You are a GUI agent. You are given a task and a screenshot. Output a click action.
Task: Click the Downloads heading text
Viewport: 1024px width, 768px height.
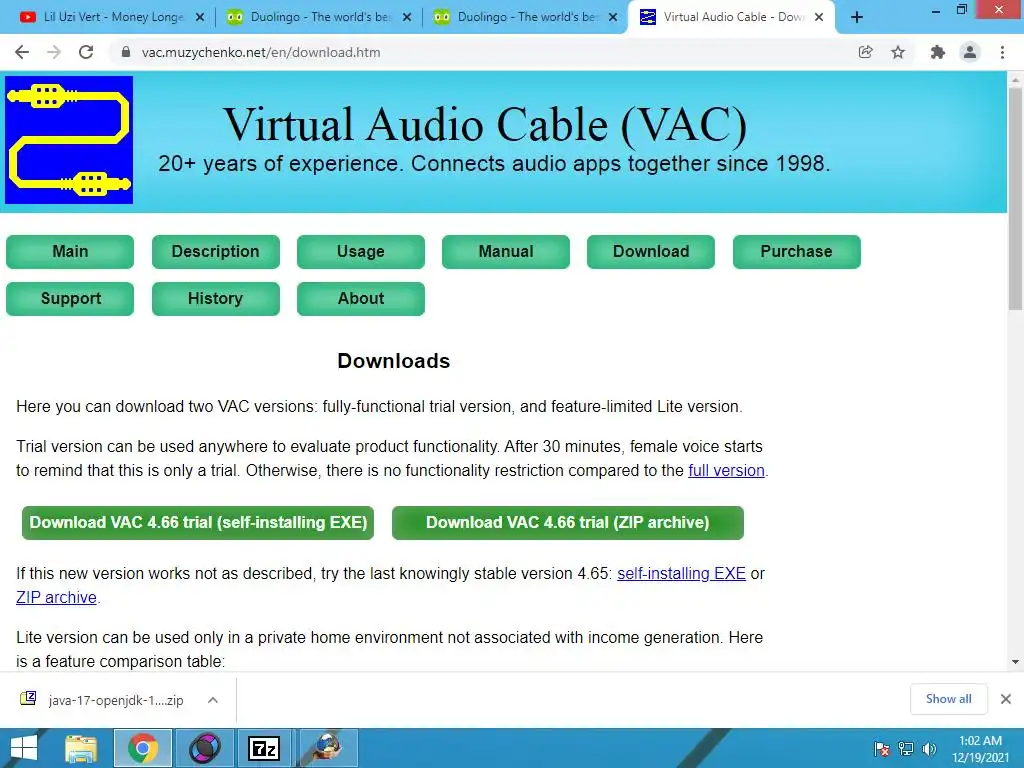pyautogui.click(x=394, y=361)
